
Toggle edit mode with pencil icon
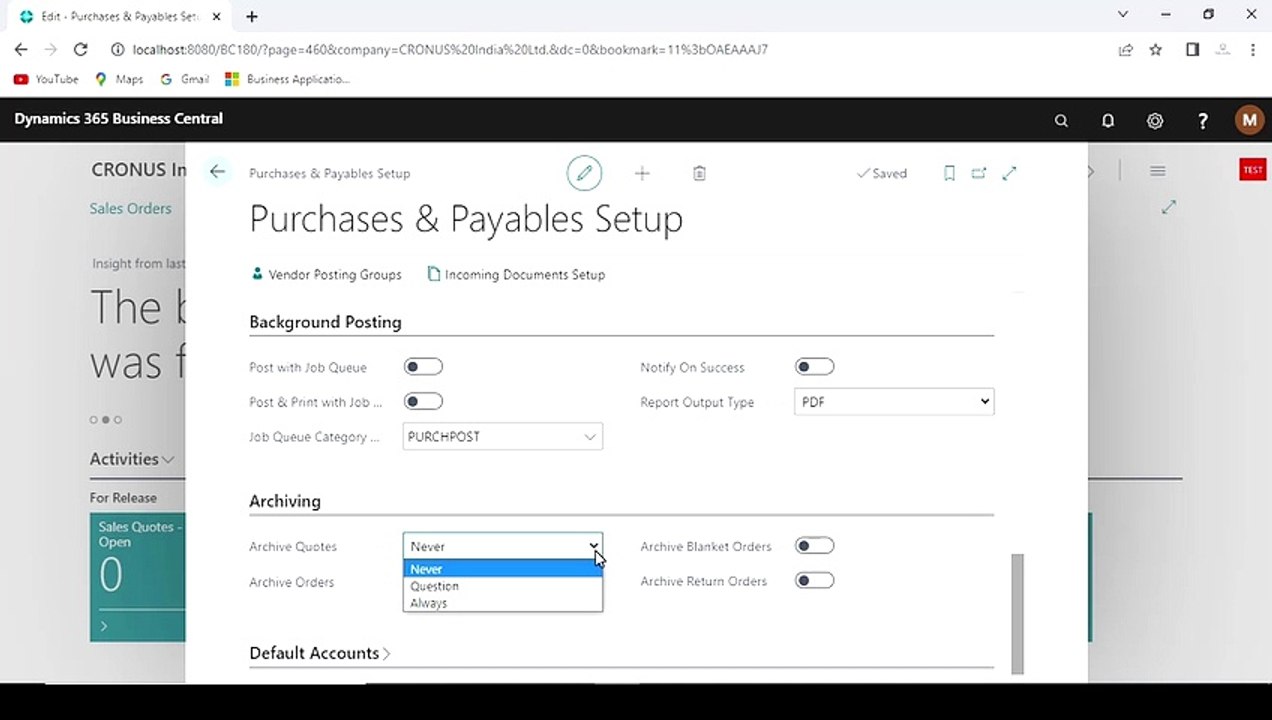click(x=584, y=173)
